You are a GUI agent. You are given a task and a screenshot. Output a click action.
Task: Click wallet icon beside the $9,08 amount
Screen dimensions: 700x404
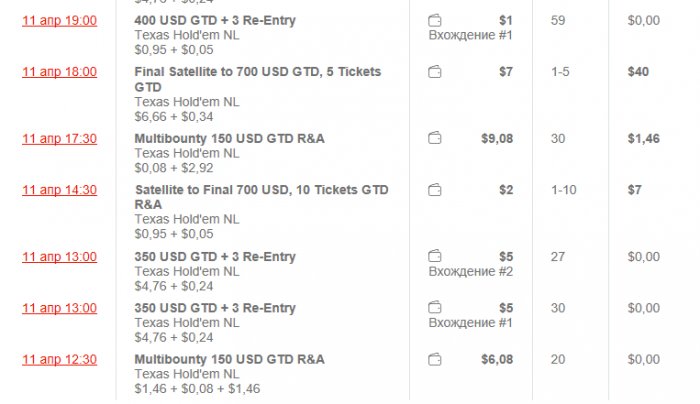pos(435,139)
